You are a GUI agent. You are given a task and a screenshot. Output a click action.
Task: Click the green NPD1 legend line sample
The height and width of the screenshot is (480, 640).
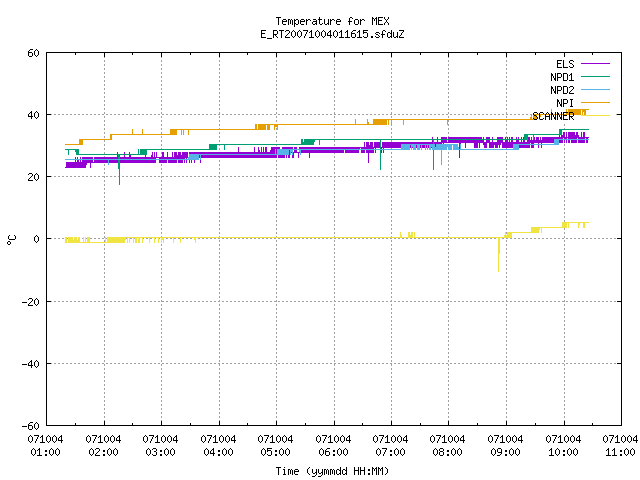(595, 77)
